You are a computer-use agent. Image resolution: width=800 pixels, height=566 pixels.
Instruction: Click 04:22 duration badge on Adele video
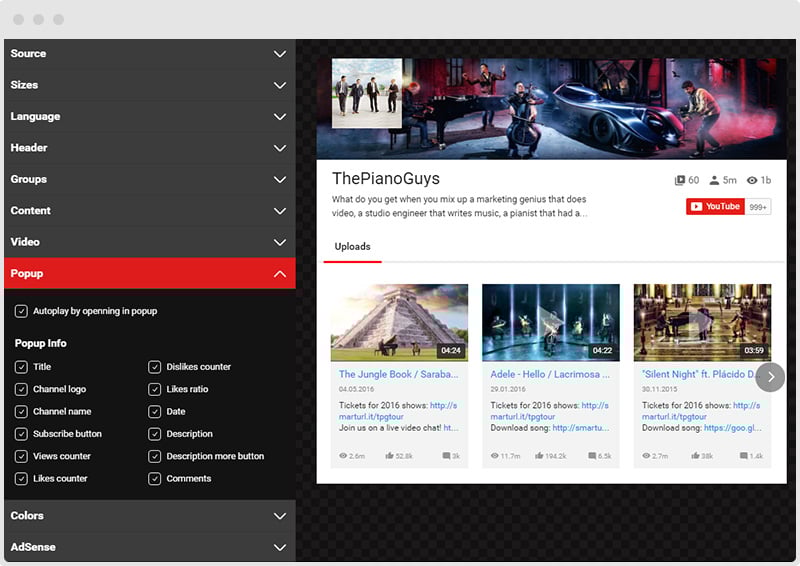pos(603,351)
